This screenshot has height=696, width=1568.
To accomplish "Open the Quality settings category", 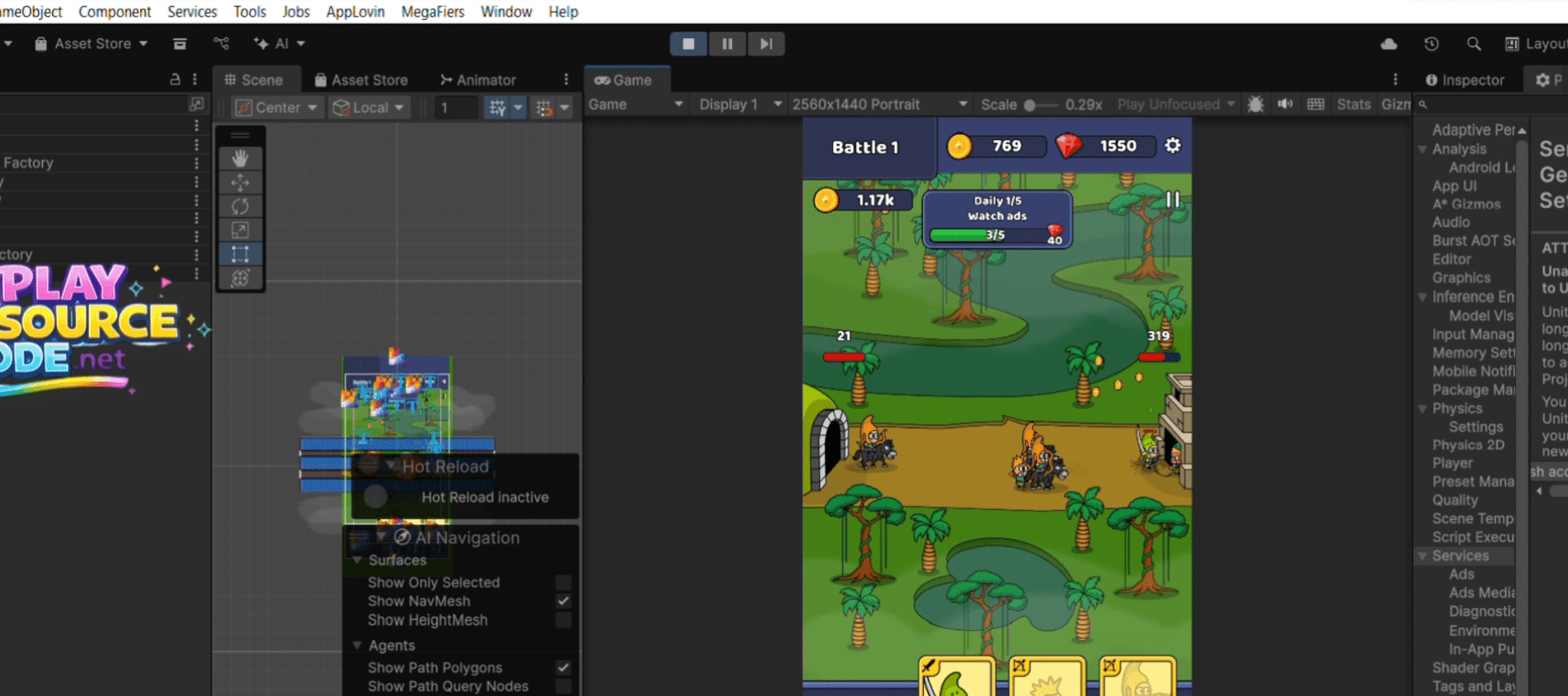I will tap(1455, 500).
